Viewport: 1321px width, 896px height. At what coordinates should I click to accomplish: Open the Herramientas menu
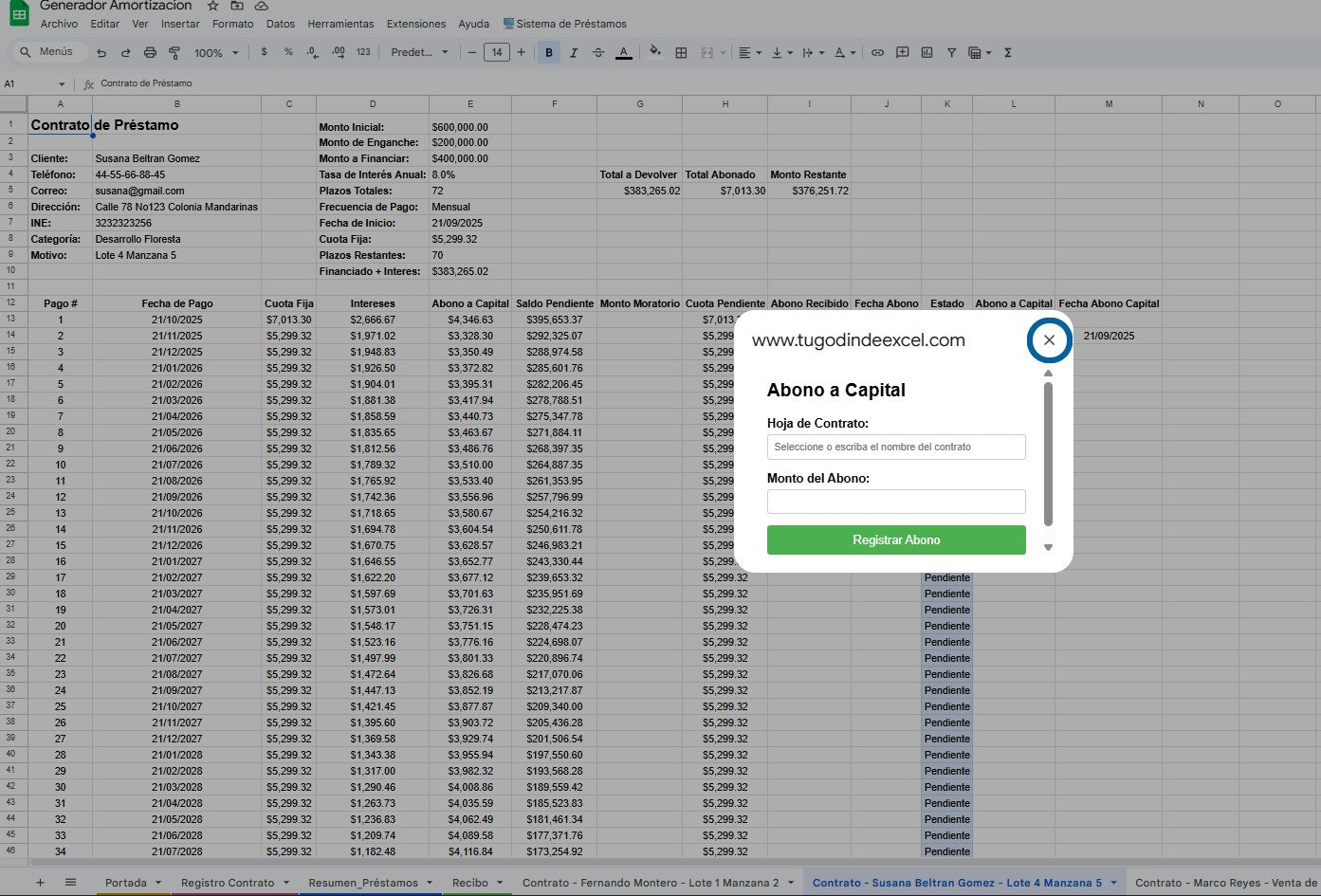[x=340, y=24]
